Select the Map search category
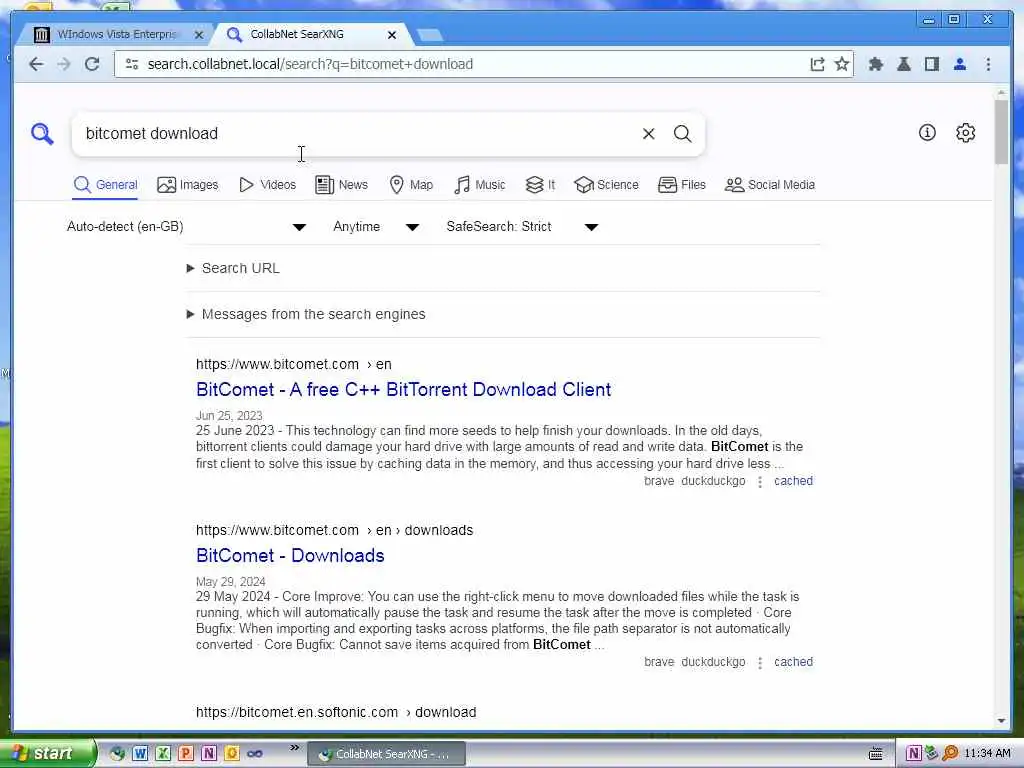 [x=411, y=185]
